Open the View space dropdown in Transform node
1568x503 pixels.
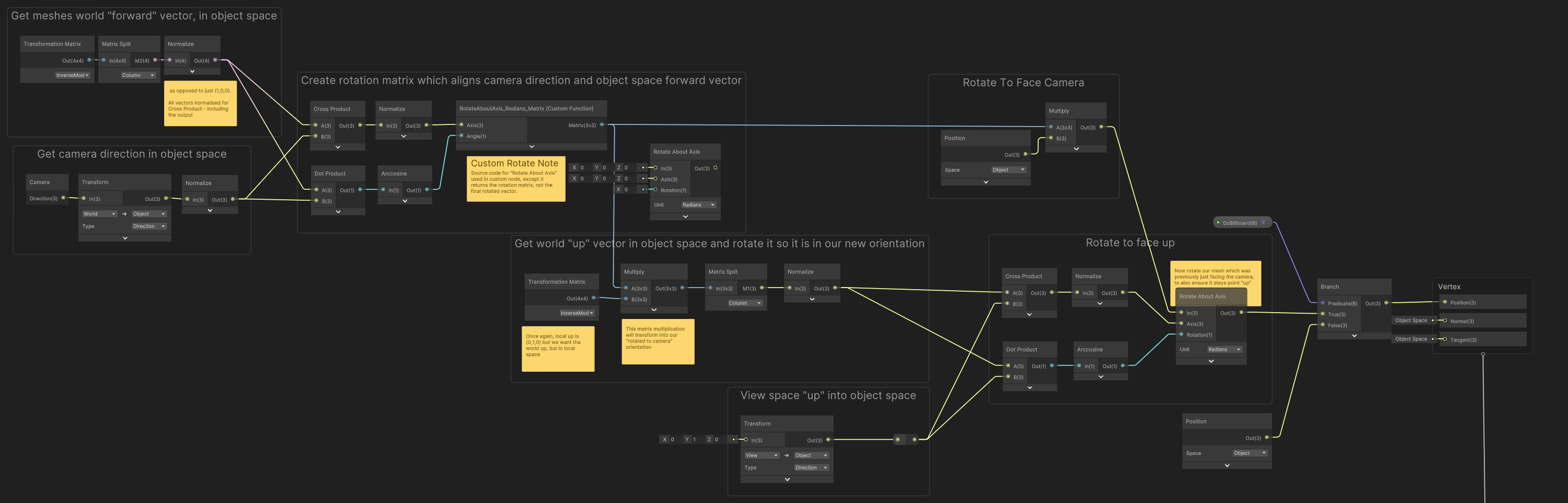click(761, 455)
